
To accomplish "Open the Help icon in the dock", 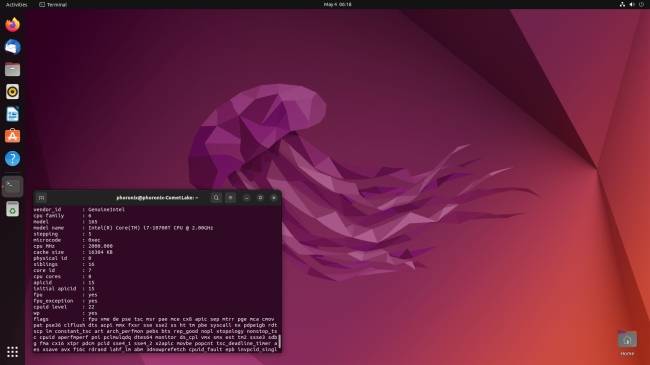I will [12, 158].
